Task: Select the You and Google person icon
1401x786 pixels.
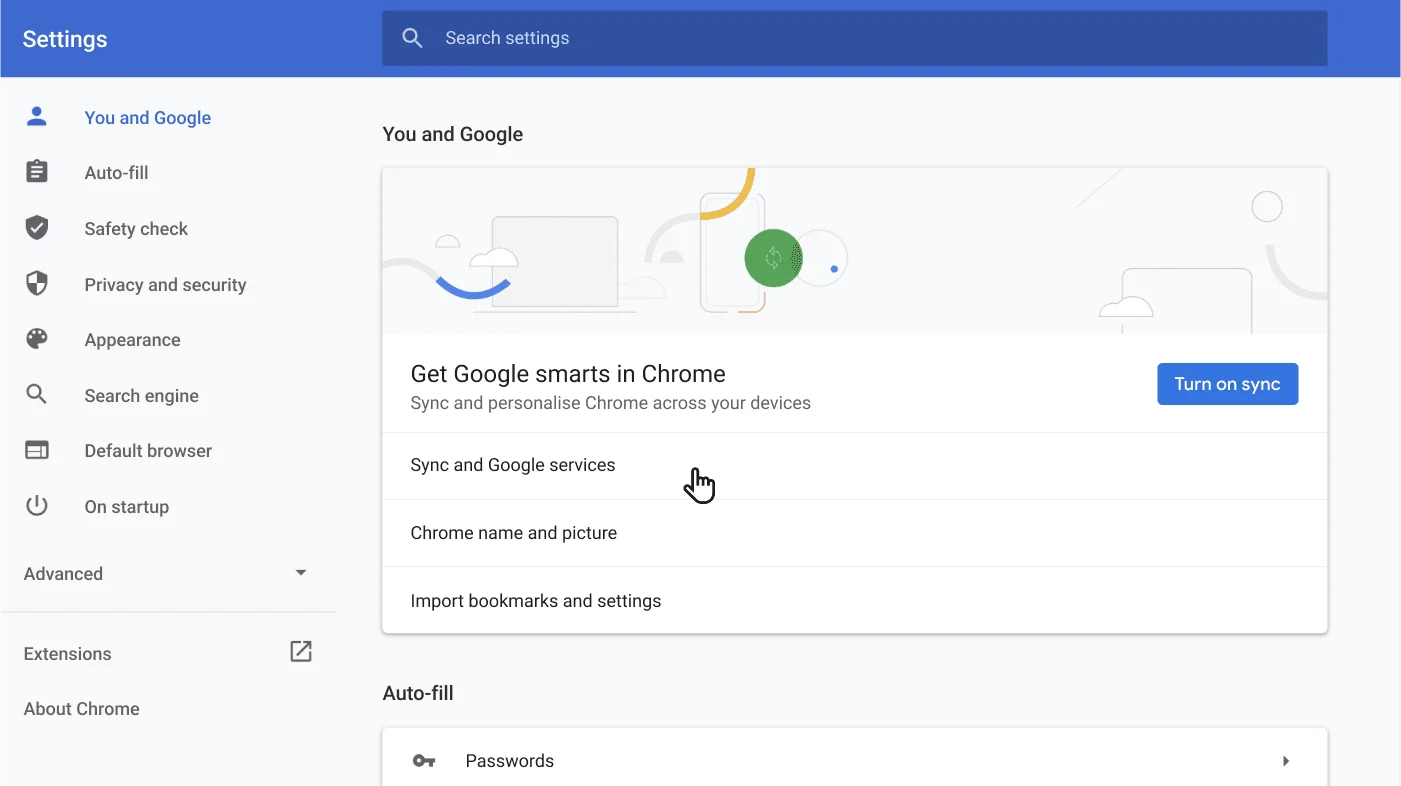Action: coord(36,115)
